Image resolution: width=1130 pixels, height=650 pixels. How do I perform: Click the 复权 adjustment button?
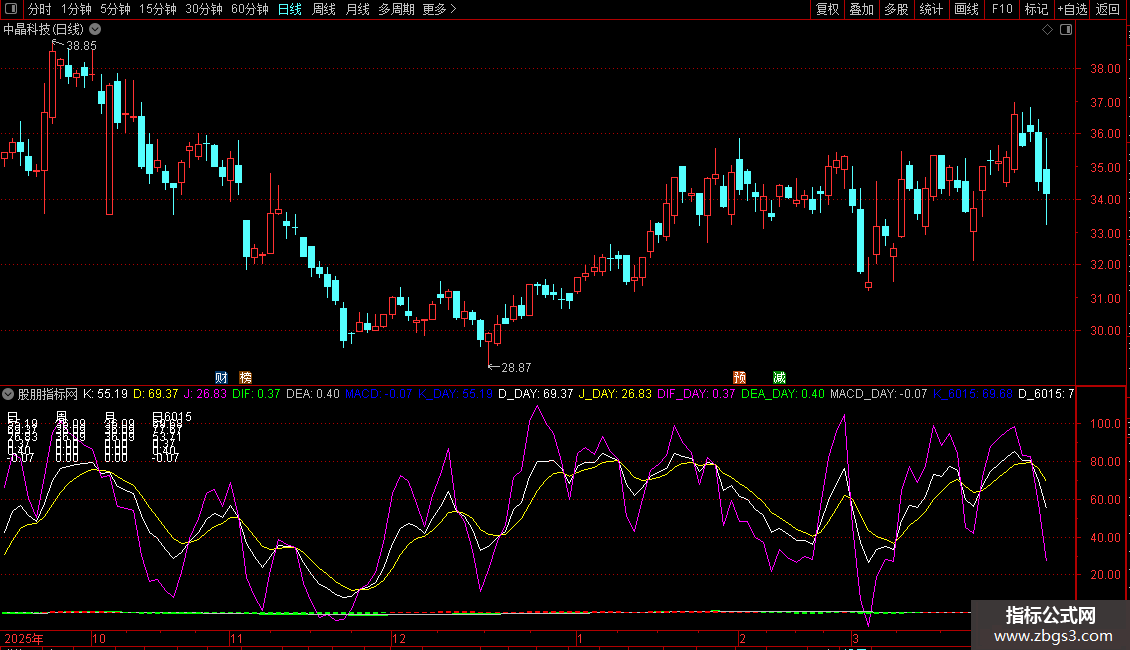tap(827, 9)
